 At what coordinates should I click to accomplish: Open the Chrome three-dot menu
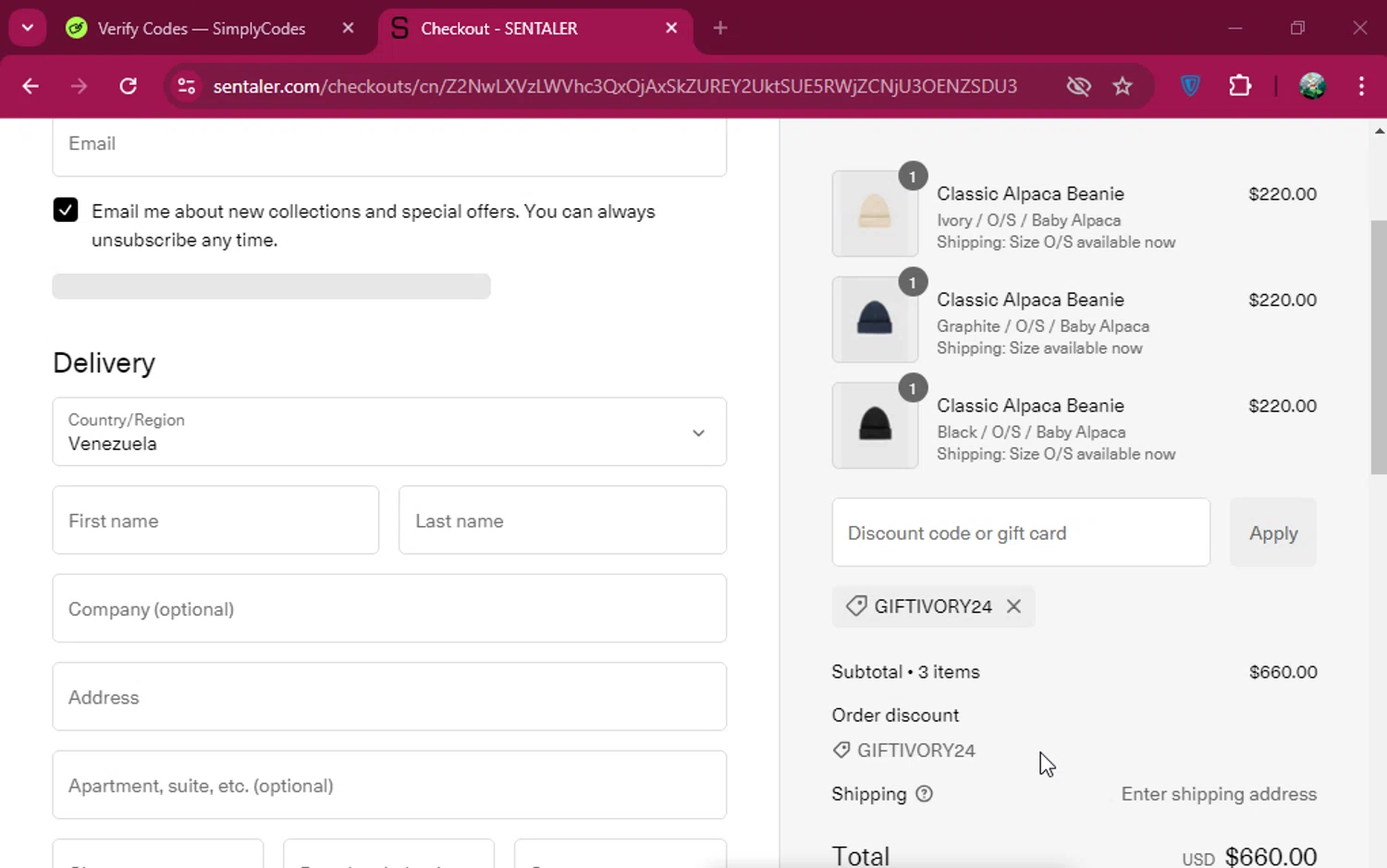pyautogui.click(x=1361, y=86)
